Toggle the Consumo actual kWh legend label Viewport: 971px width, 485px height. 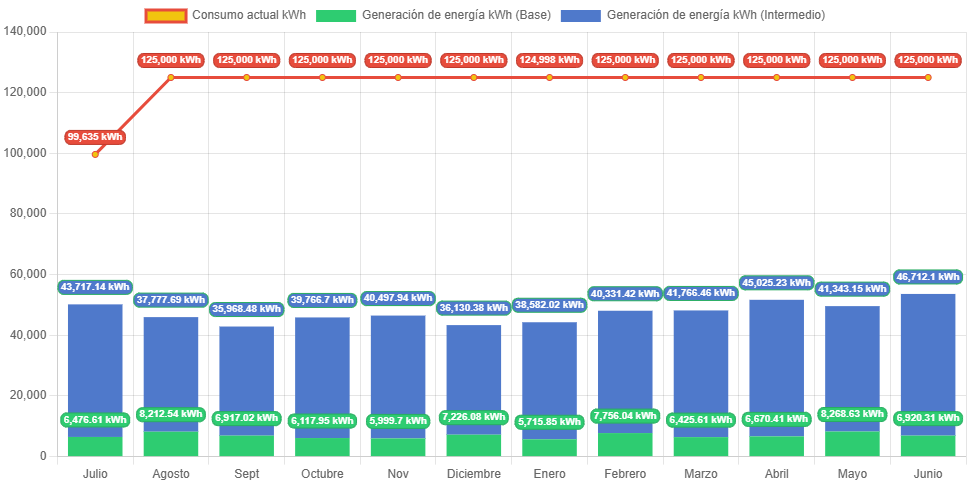248,15
